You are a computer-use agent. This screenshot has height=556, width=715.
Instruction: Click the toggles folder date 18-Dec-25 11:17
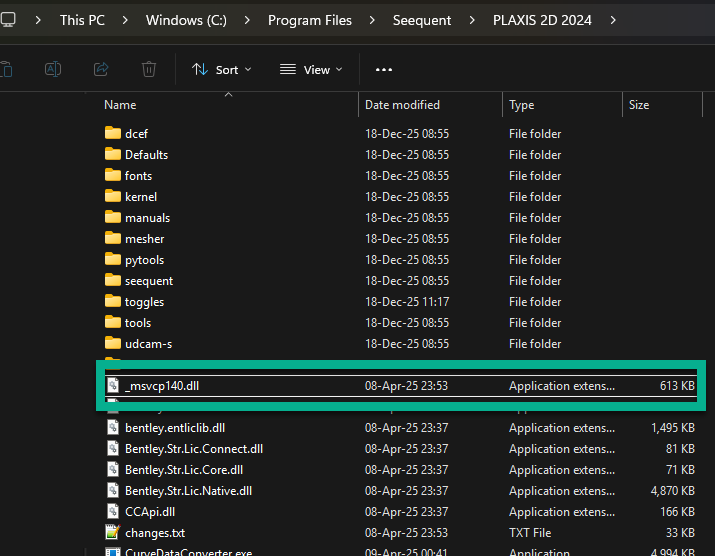click(x=407, y=301)
